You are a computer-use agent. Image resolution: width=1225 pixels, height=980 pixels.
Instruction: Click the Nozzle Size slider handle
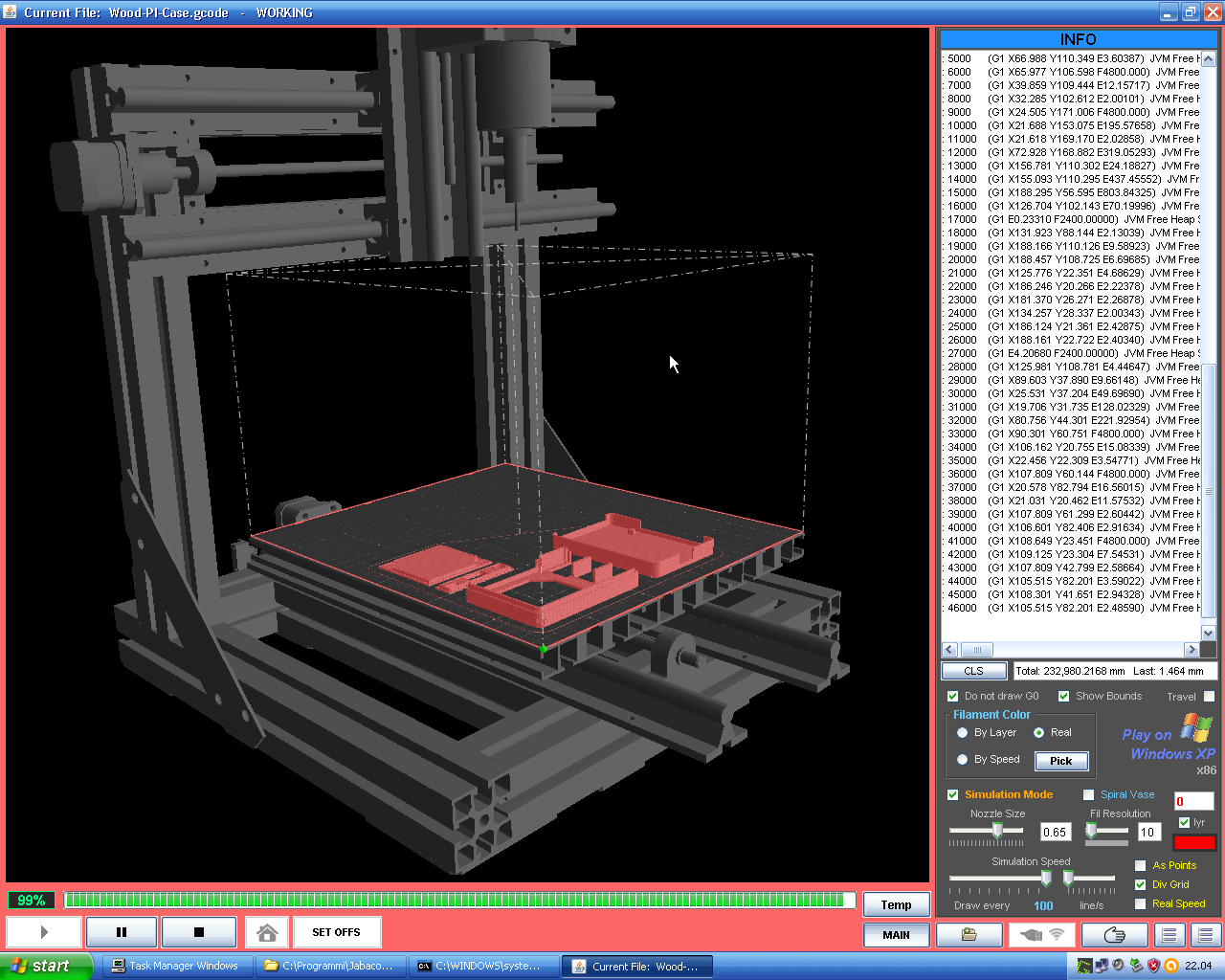996,831
